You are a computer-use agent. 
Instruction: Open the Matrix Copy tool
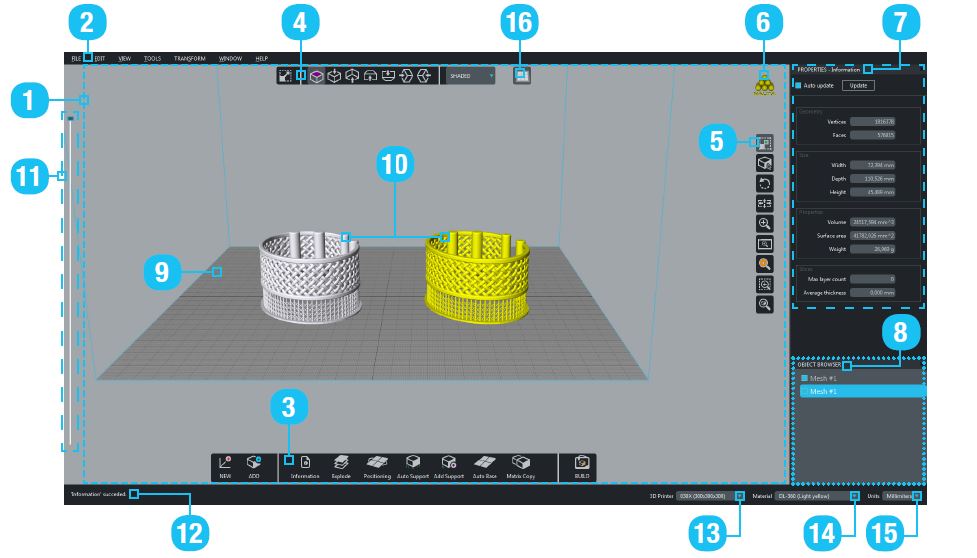[x=520, y=463]
